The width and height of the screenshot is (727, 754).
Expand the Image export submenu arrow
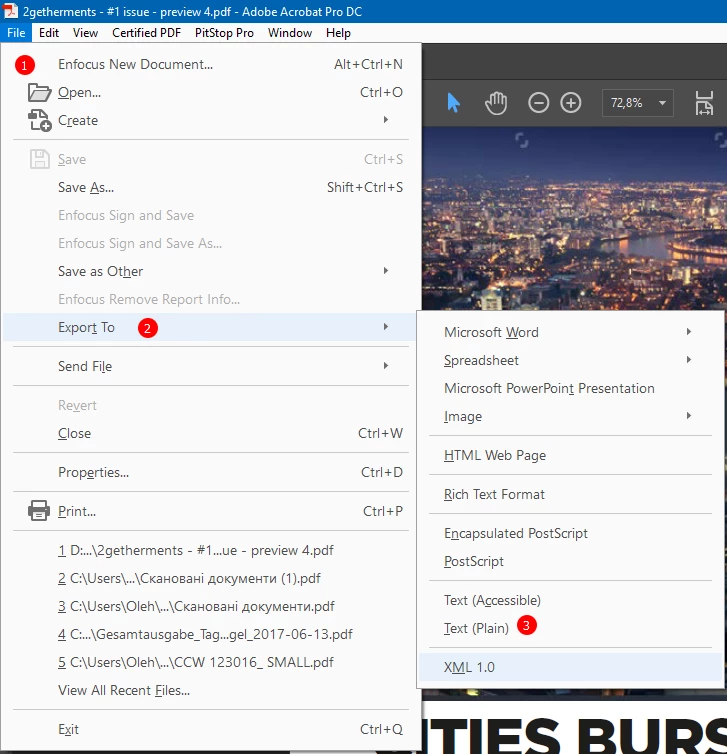point(689,416)
